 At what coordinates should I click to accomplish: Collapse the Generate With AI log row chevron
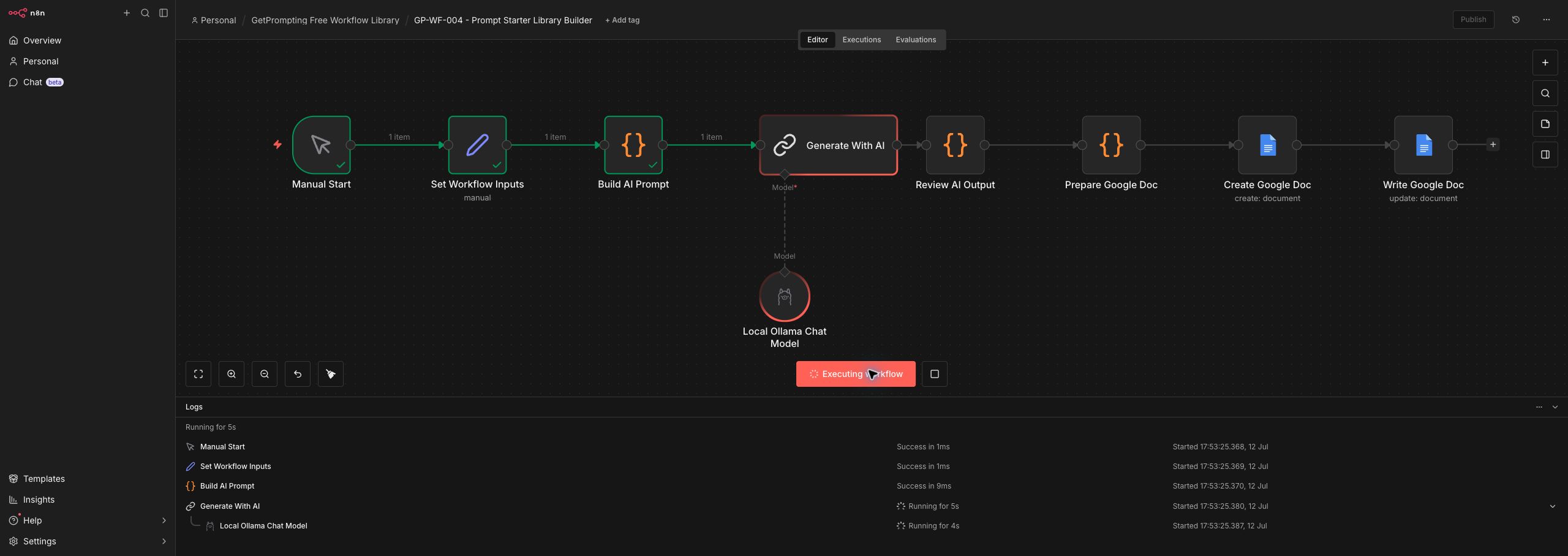tap(1553, 506)
